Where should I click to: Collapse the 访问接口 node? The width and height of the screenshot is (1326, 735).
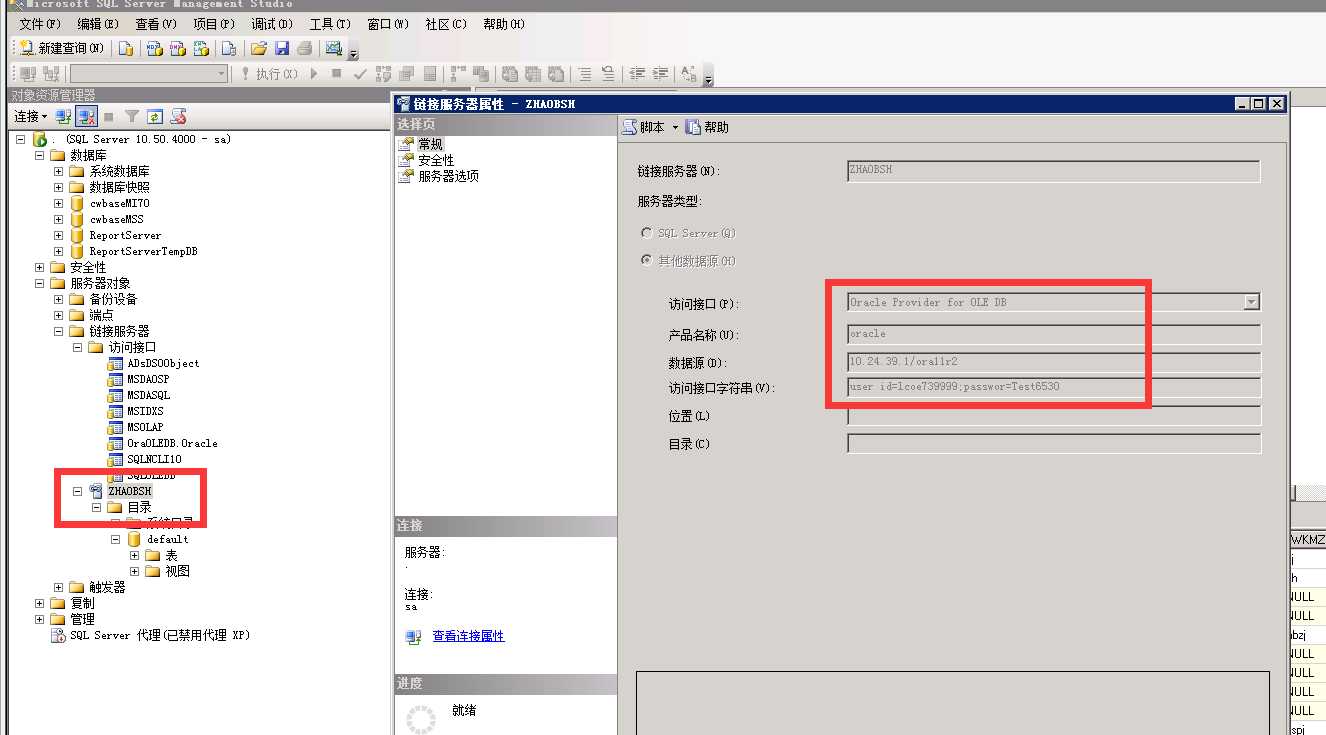(x=78, y=347)
